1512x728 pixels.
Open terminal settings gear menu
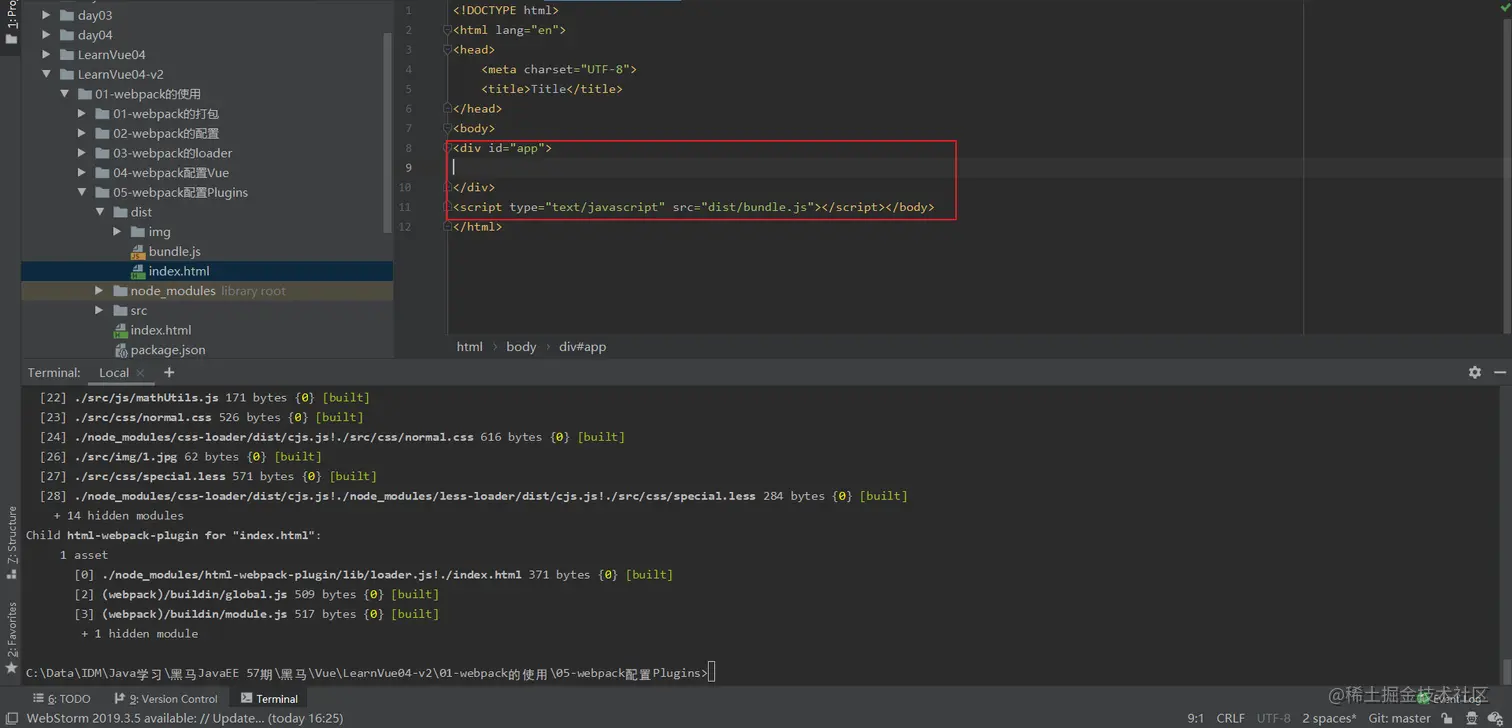pos(1474,372)
